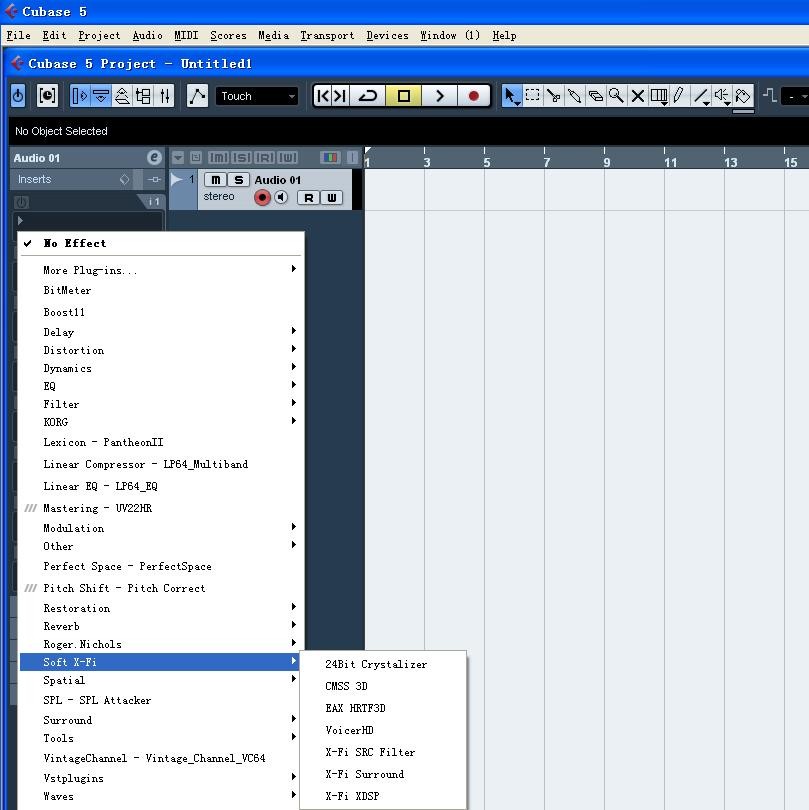Toggle the Cycle loop button
809x810 pixels.
point(368,96)
